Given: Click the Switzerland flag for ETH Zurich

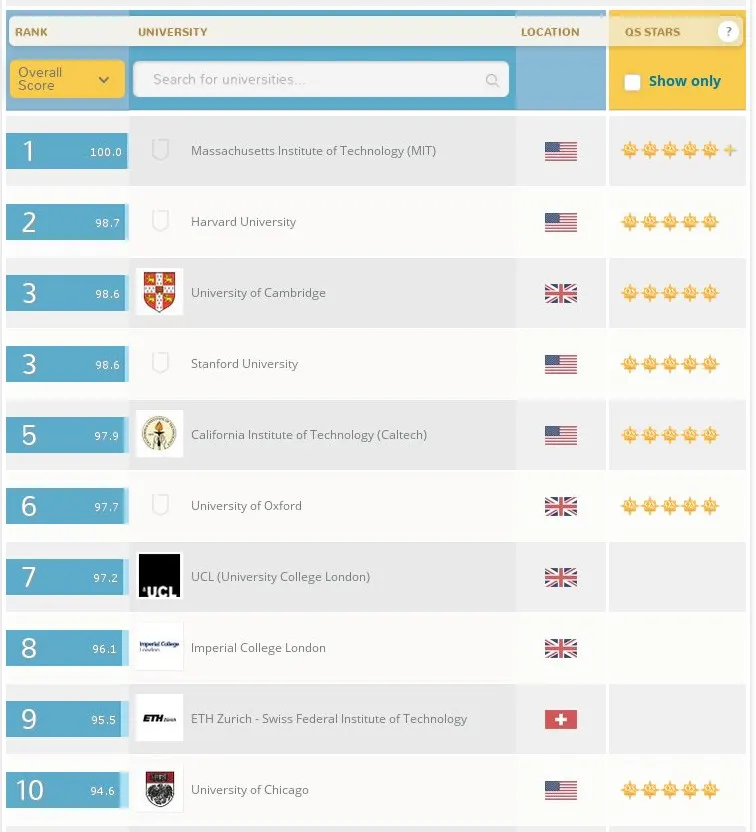Looking at the screenshot, I should point(561,719).
